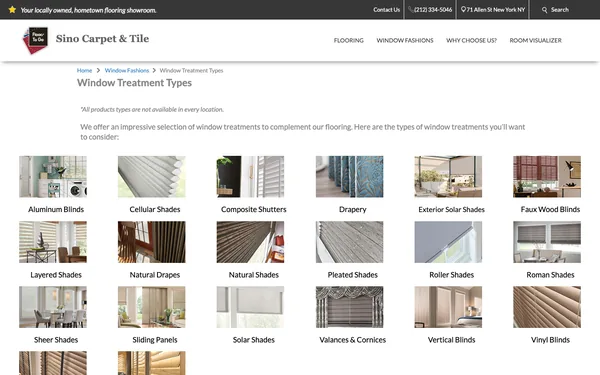600x375 pixels.
Task: Click the Vinyl Blinds label
Action: 550,340
